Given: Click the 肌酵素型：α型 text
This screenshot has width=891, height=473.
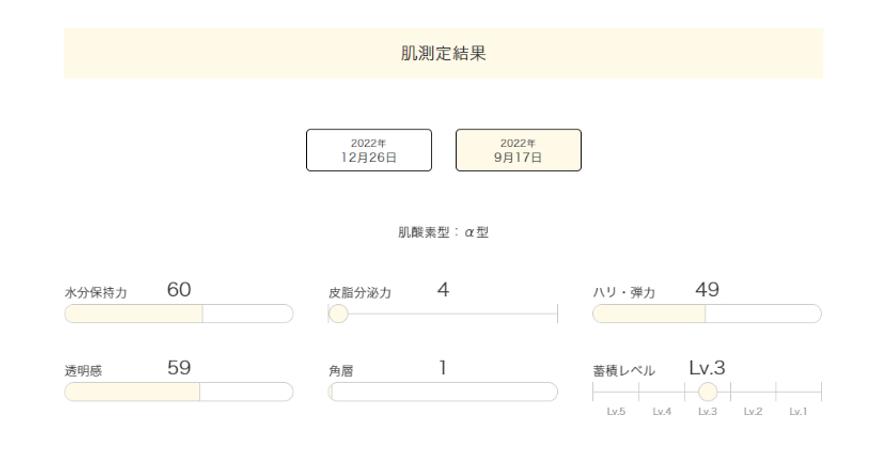Looking at the screenshot, I should [443, 233].
